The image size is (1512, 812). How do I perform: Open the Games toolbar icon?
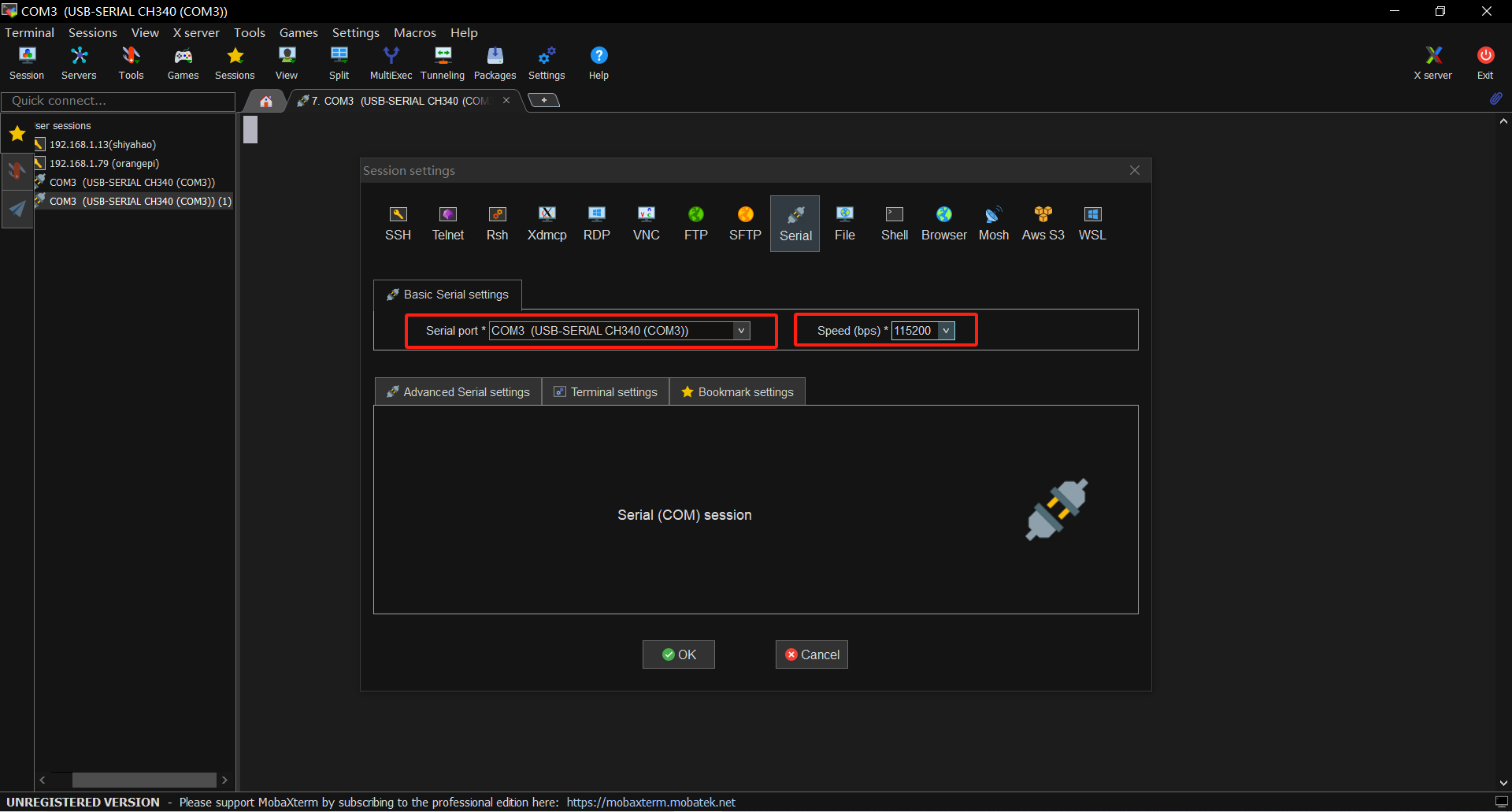[183, 63]
